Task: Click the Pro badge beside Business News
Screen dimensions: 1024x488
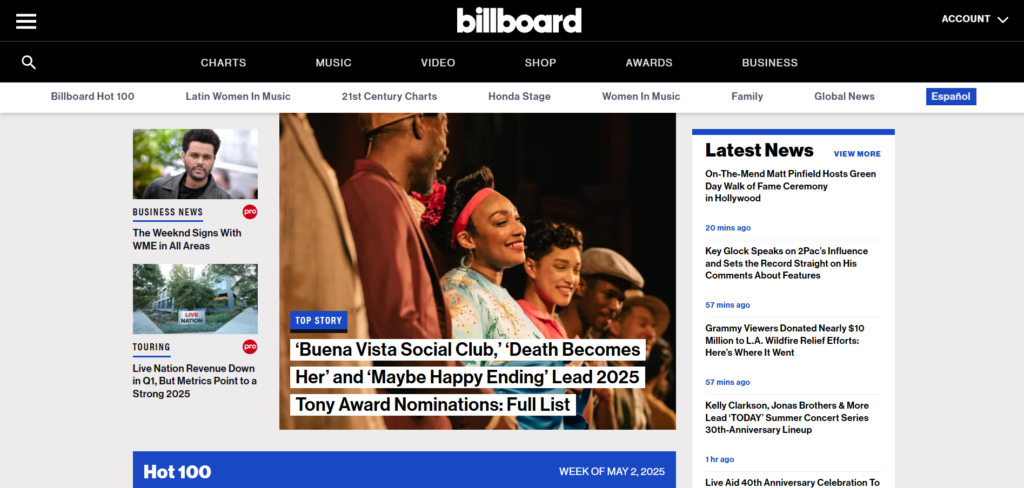Action: click(249, 212)
